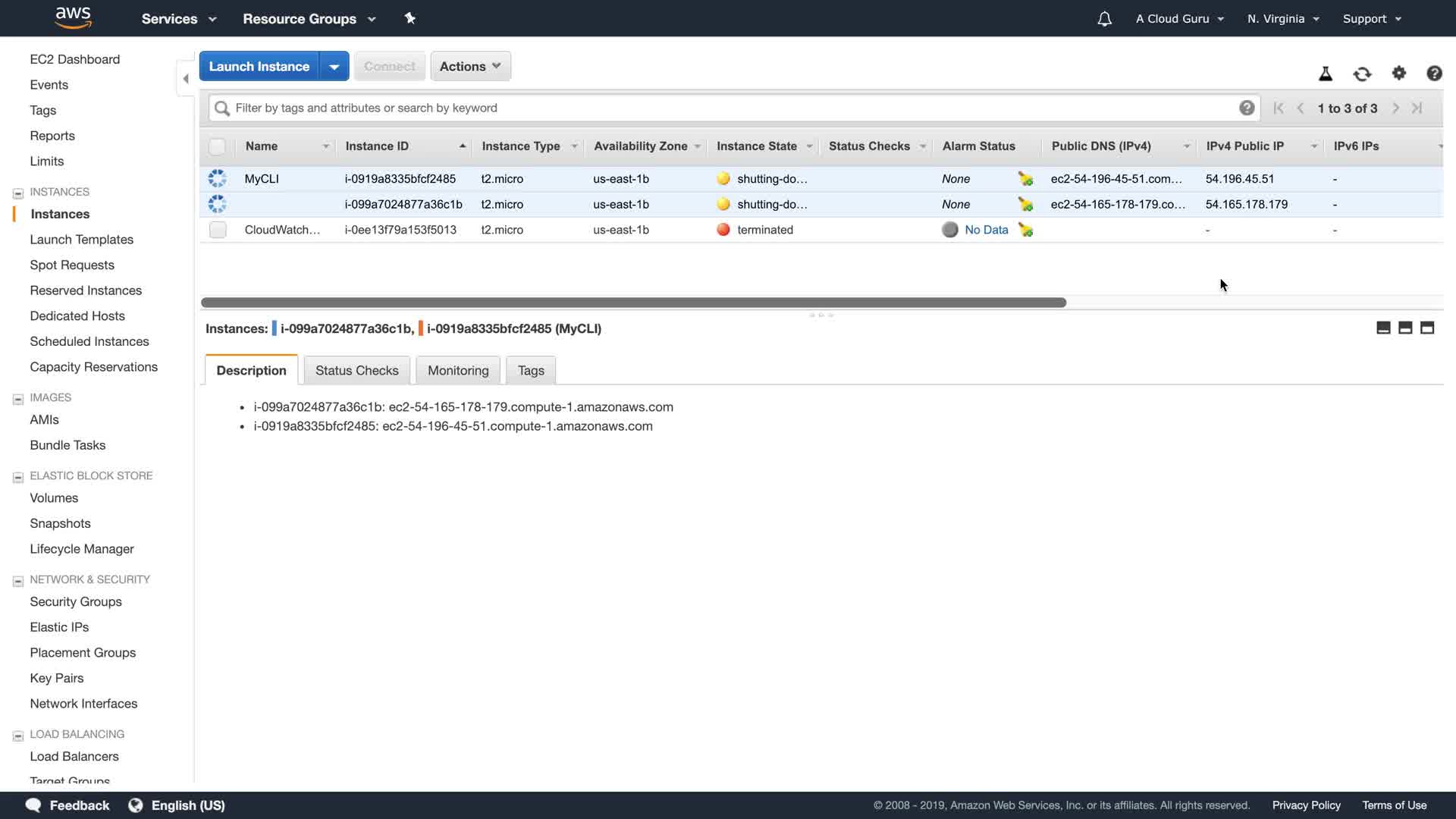This screenshot has width=1456, height=819.
Task: Click the horizontal table scrollbar
Action: [x=633, y=303]
